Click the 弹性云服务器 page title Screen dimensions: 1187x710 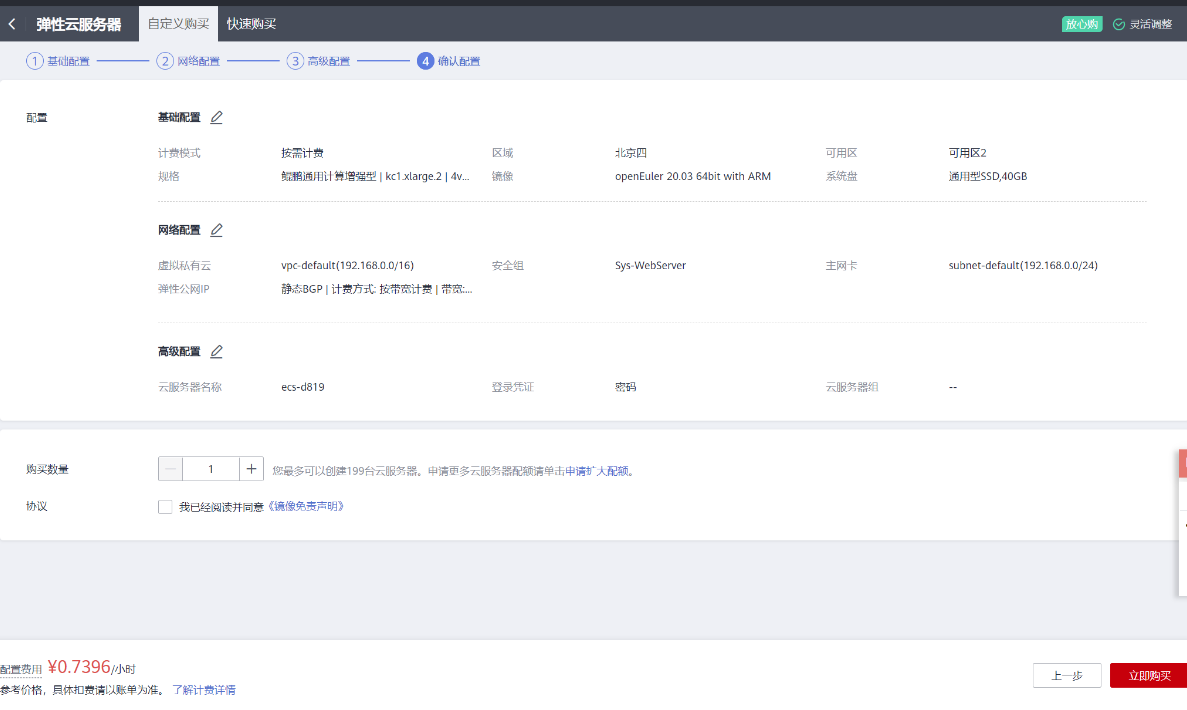pos(79,24)
